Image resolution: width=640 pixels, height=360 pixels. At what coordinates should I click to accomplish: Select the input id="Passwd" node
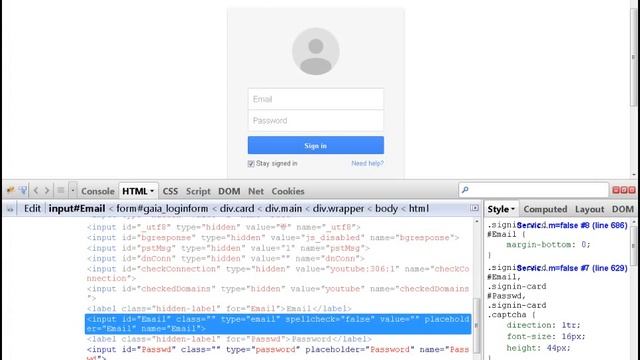pos(278,353)
